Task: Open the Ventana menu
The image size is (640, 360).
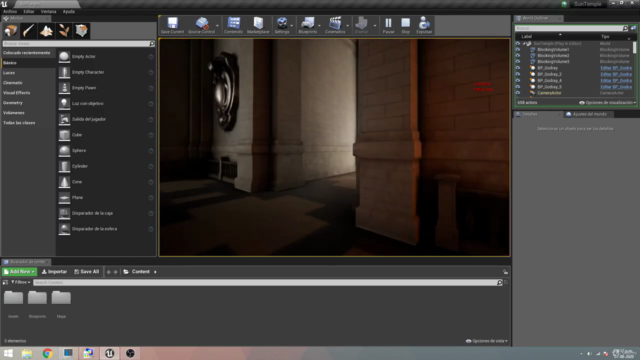Action: click(x=49, y=11)
